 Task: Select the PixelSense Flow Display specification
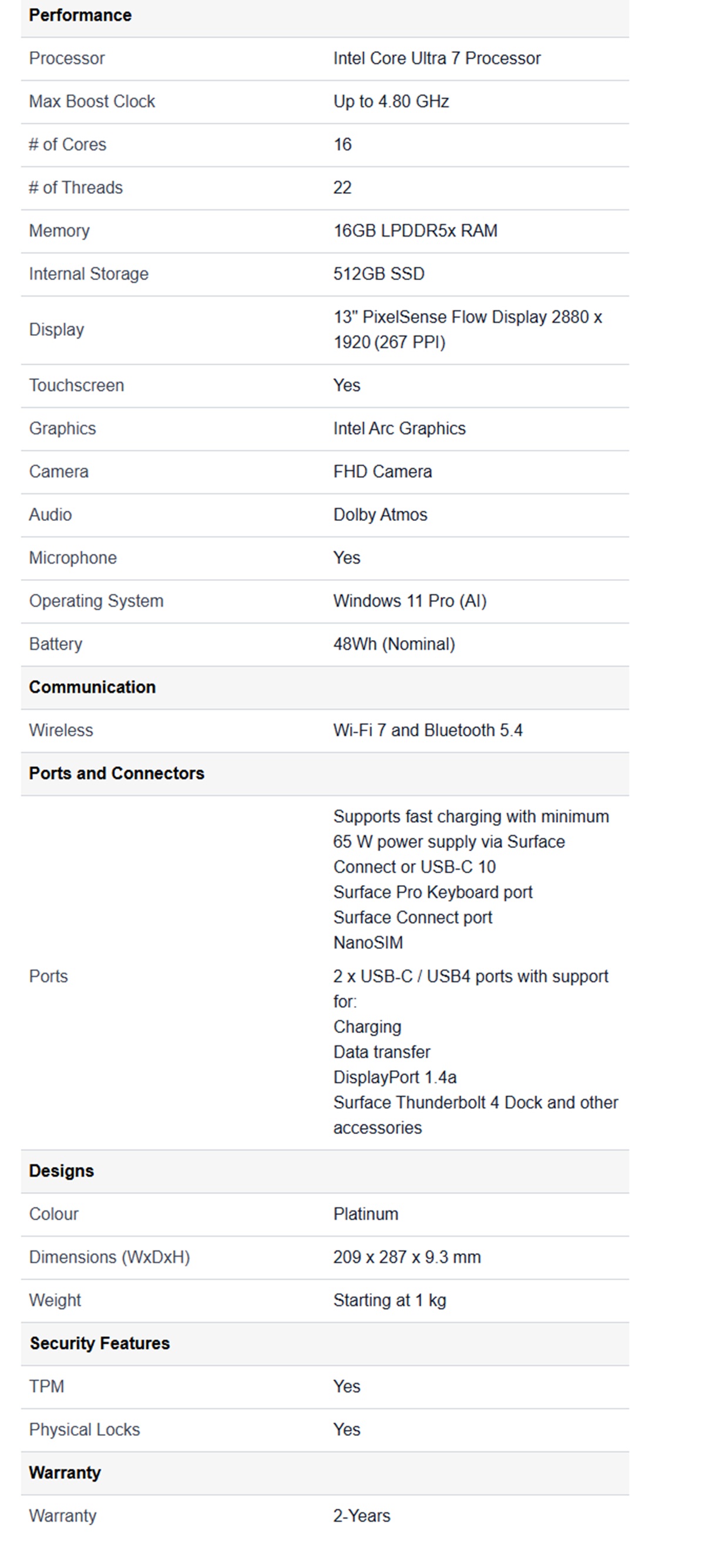pos(468,330)
